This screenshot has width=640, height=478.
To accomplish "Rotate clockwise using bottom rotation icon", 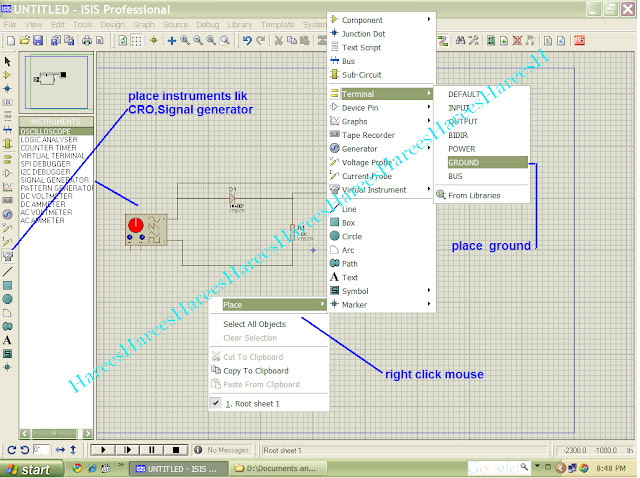I will click(x=11, y=450).
